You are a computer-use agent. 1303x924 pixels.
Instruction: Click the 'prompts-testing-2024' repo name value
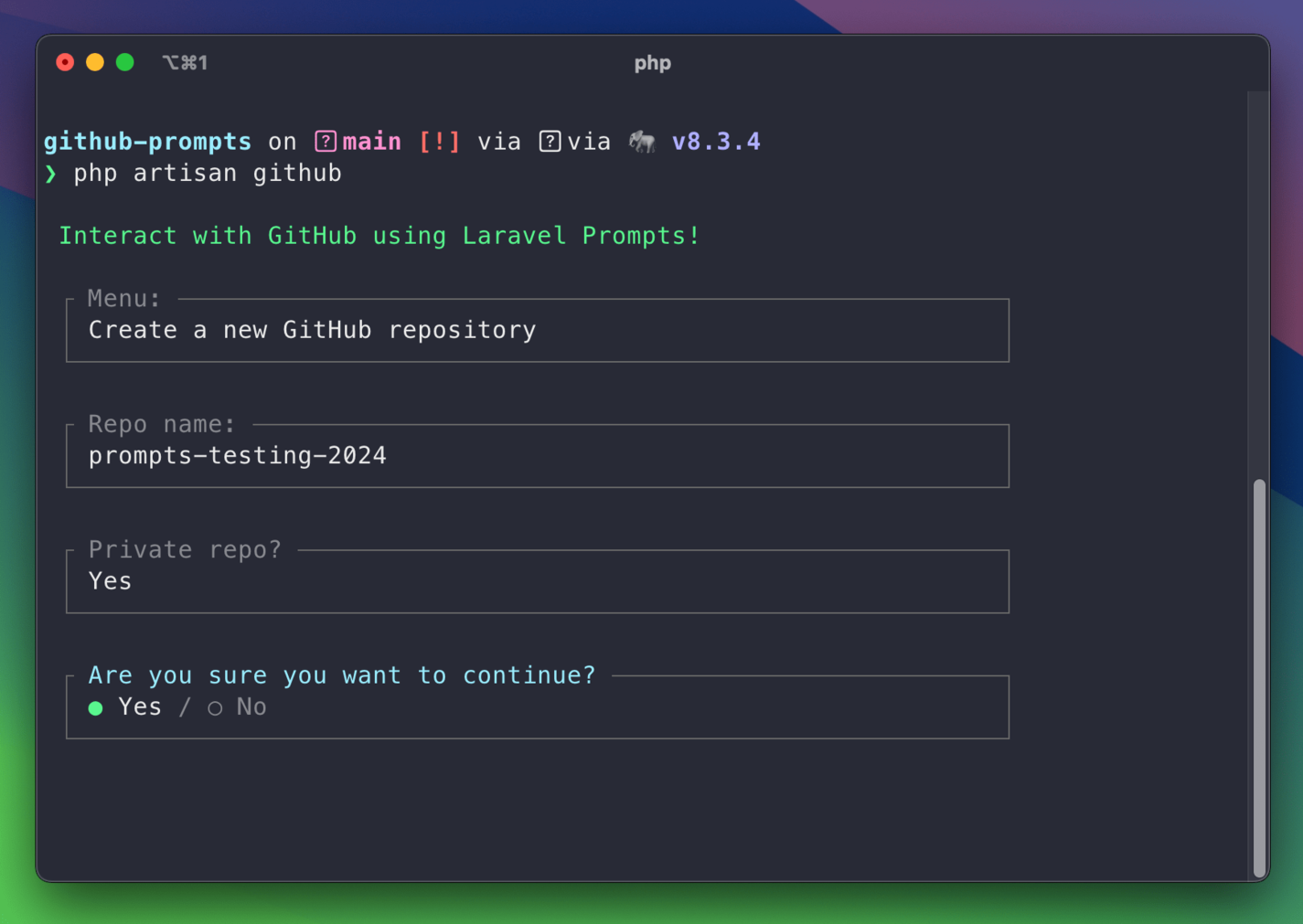tap(238, 456)
